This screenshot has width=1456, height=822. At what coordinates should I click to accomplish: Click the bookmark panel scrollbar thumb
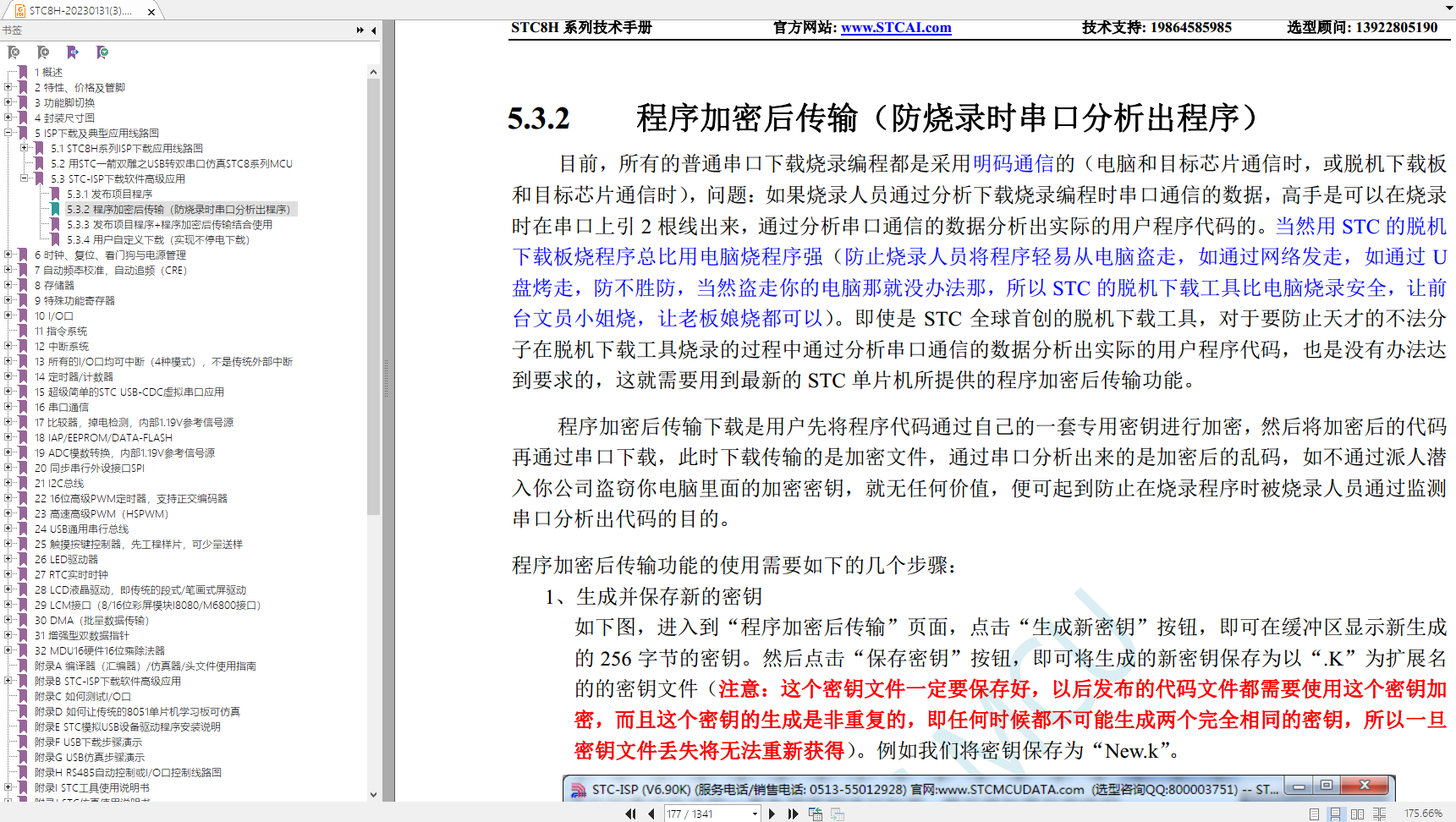(x=373, y=298)
